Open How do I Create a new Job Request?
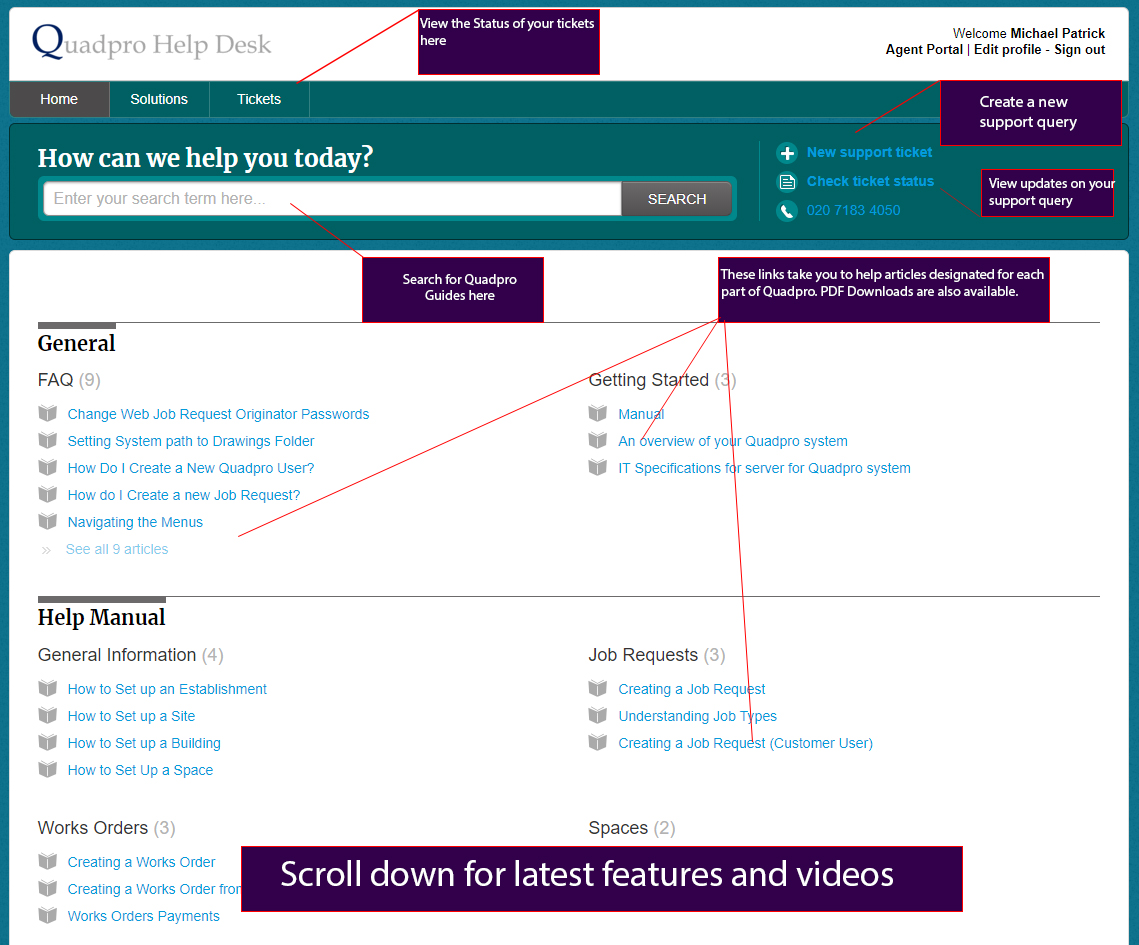Screen dimensions: 1139x945 coord(184,495)
